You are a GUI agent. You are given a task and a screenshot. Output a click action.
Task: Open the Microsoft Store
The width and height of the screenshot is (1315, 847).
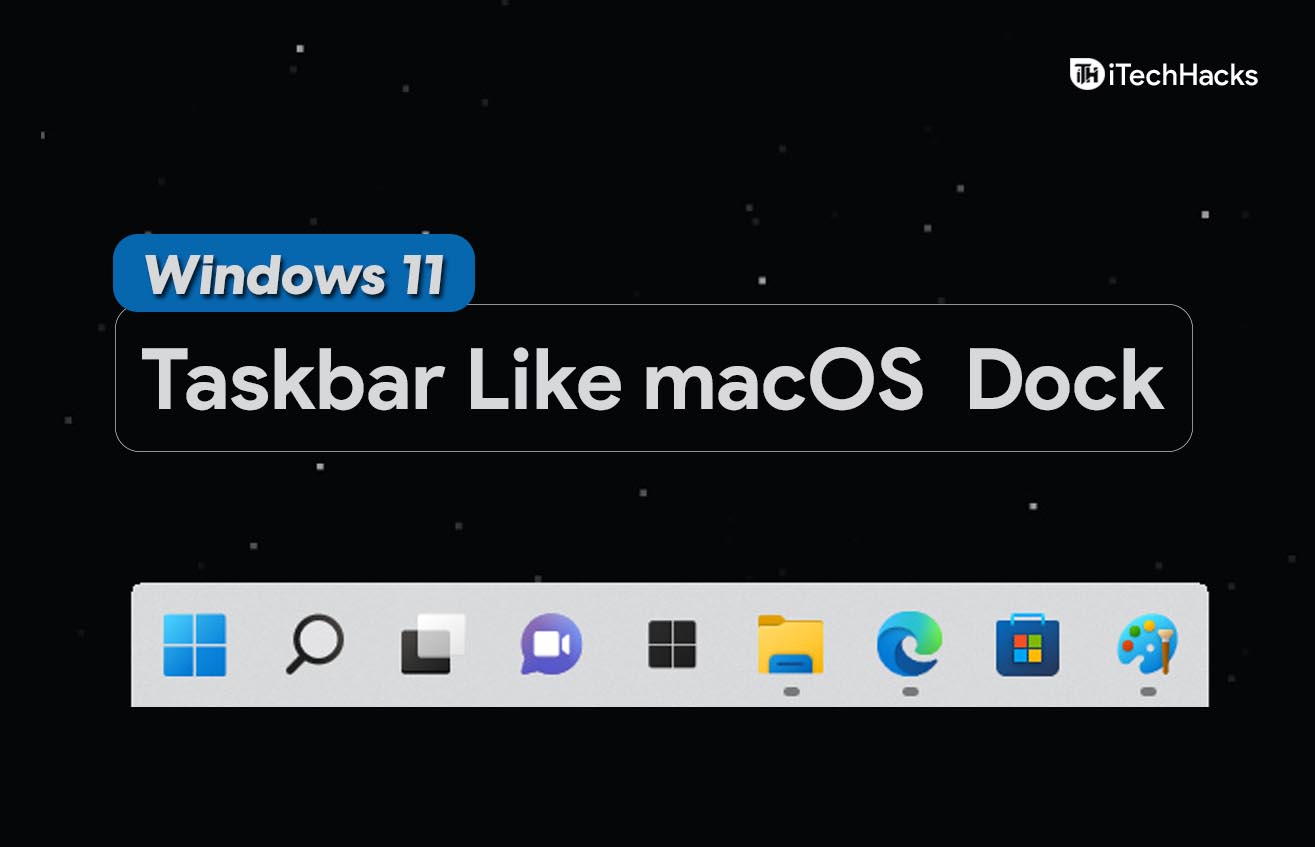click(1027, 645)
